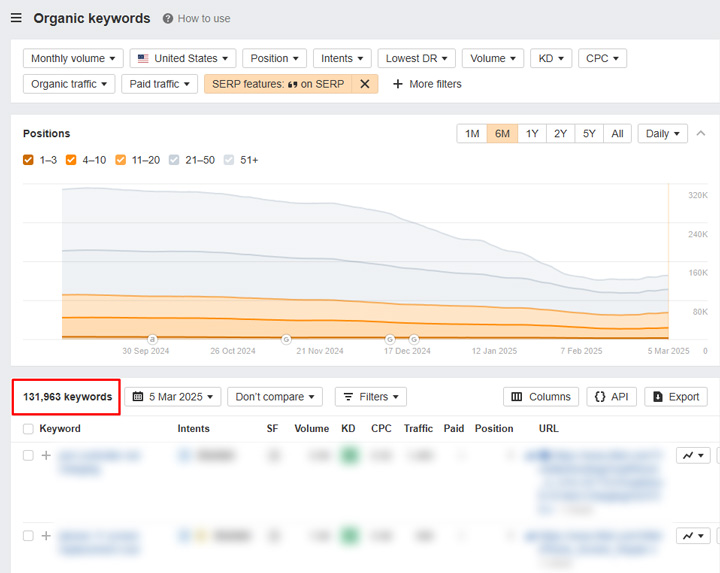Toggle the 11–20 positions checkbox
Screen dimensions: 720x573
[120, 160]
